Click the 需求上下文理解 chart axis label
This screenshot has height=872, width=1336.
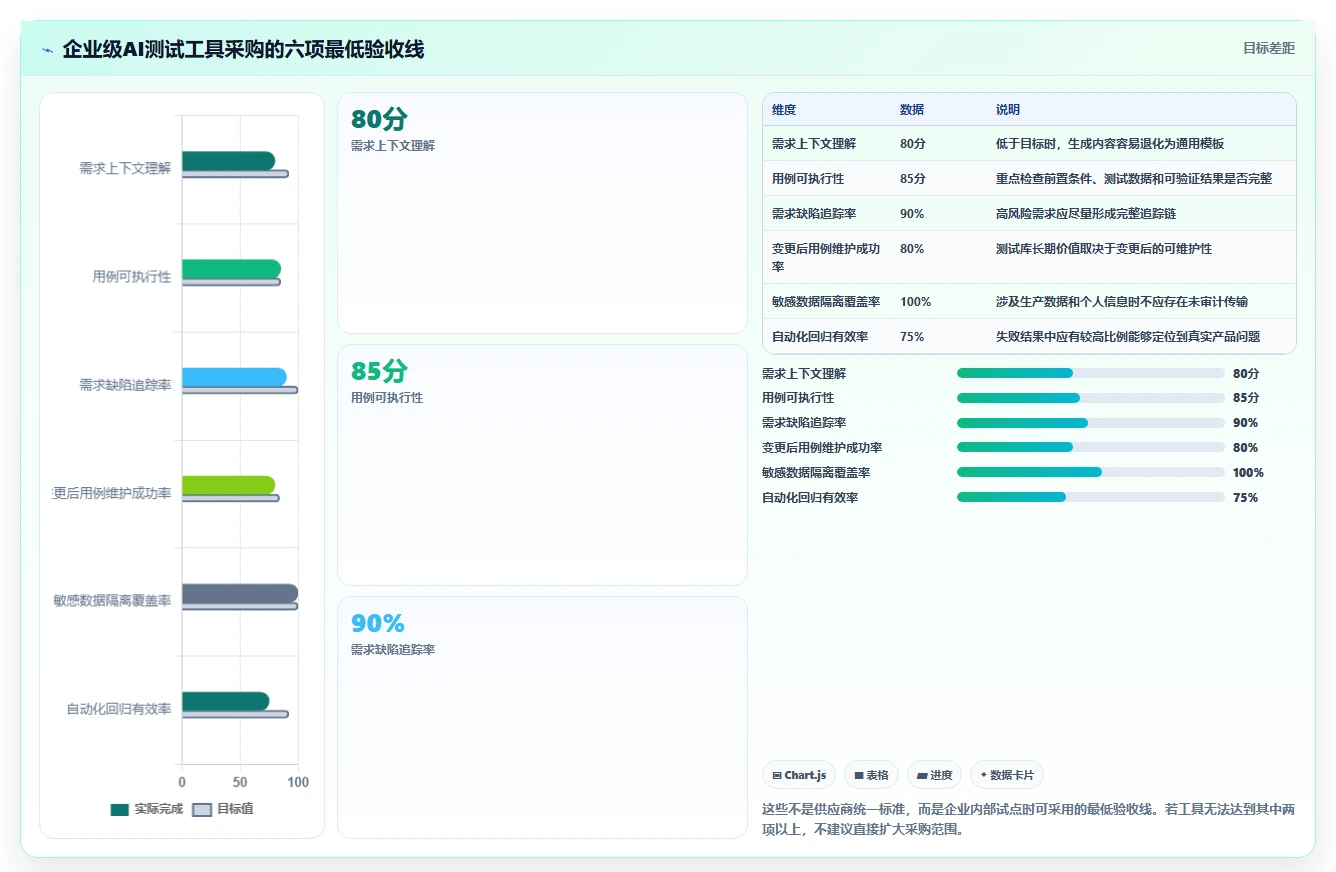click(125, 168)
